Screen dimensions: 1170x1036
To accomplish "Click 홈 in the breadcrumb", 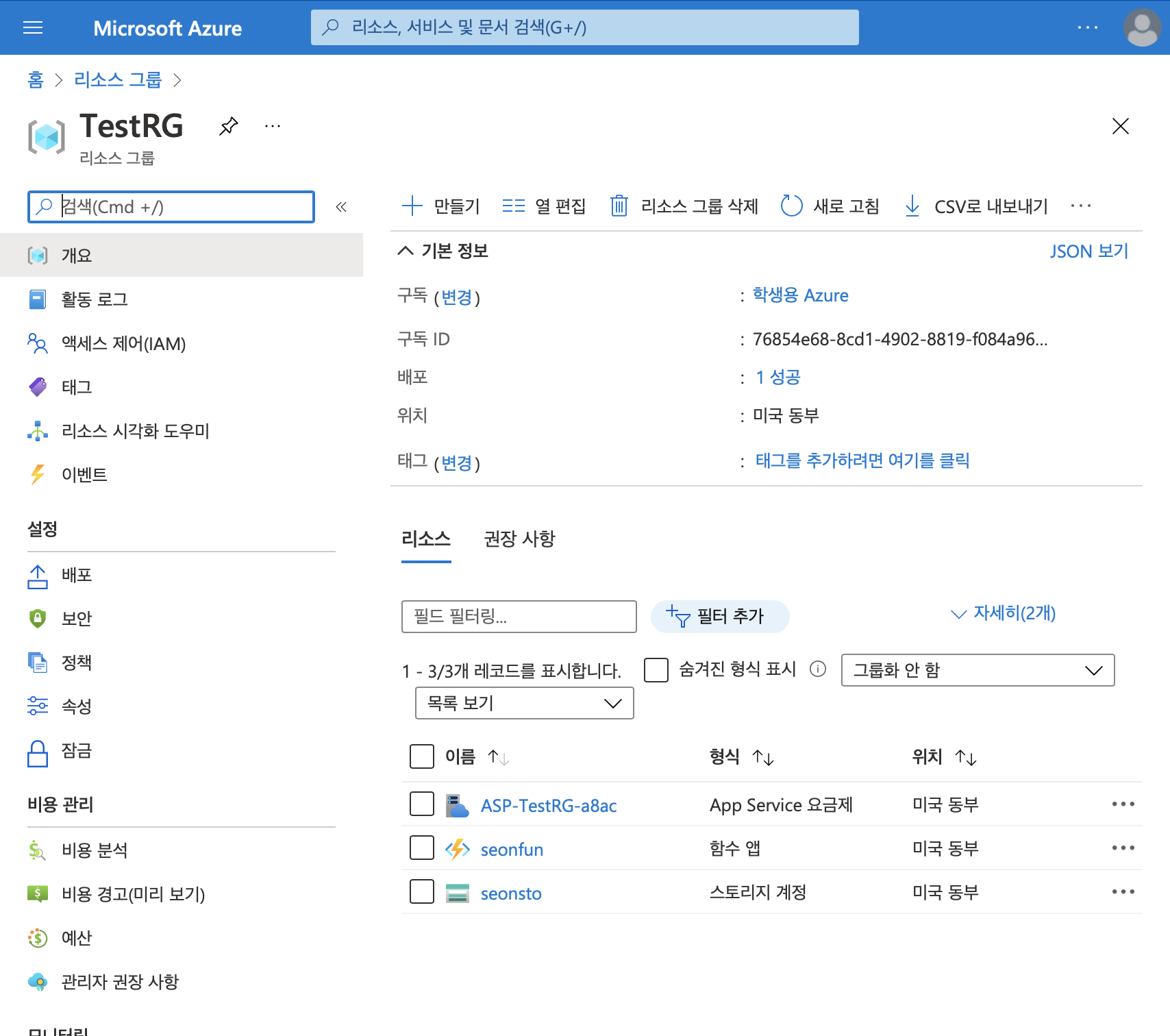I will pyautogui.click(x=36, y=80).
